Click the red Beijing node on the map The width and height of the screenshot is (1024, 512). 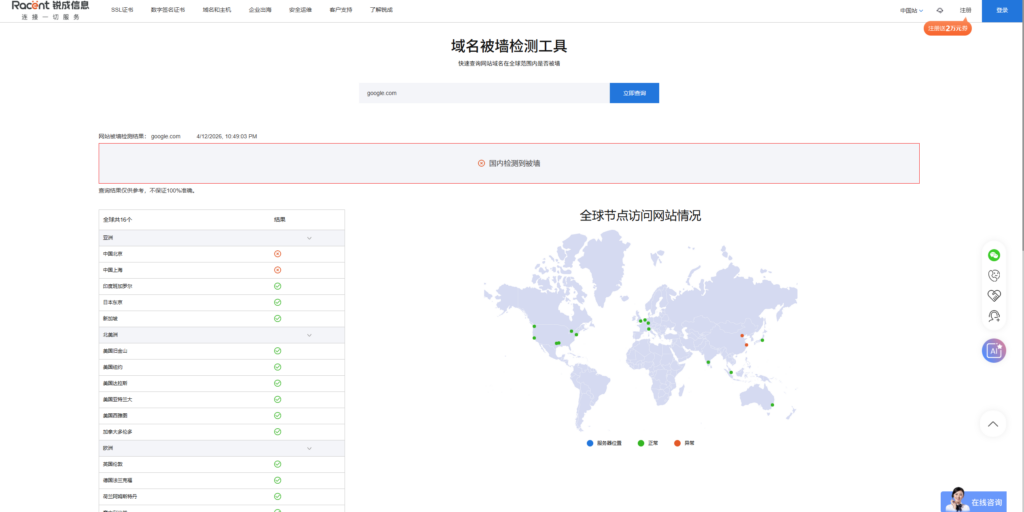[x=741, y=335]
